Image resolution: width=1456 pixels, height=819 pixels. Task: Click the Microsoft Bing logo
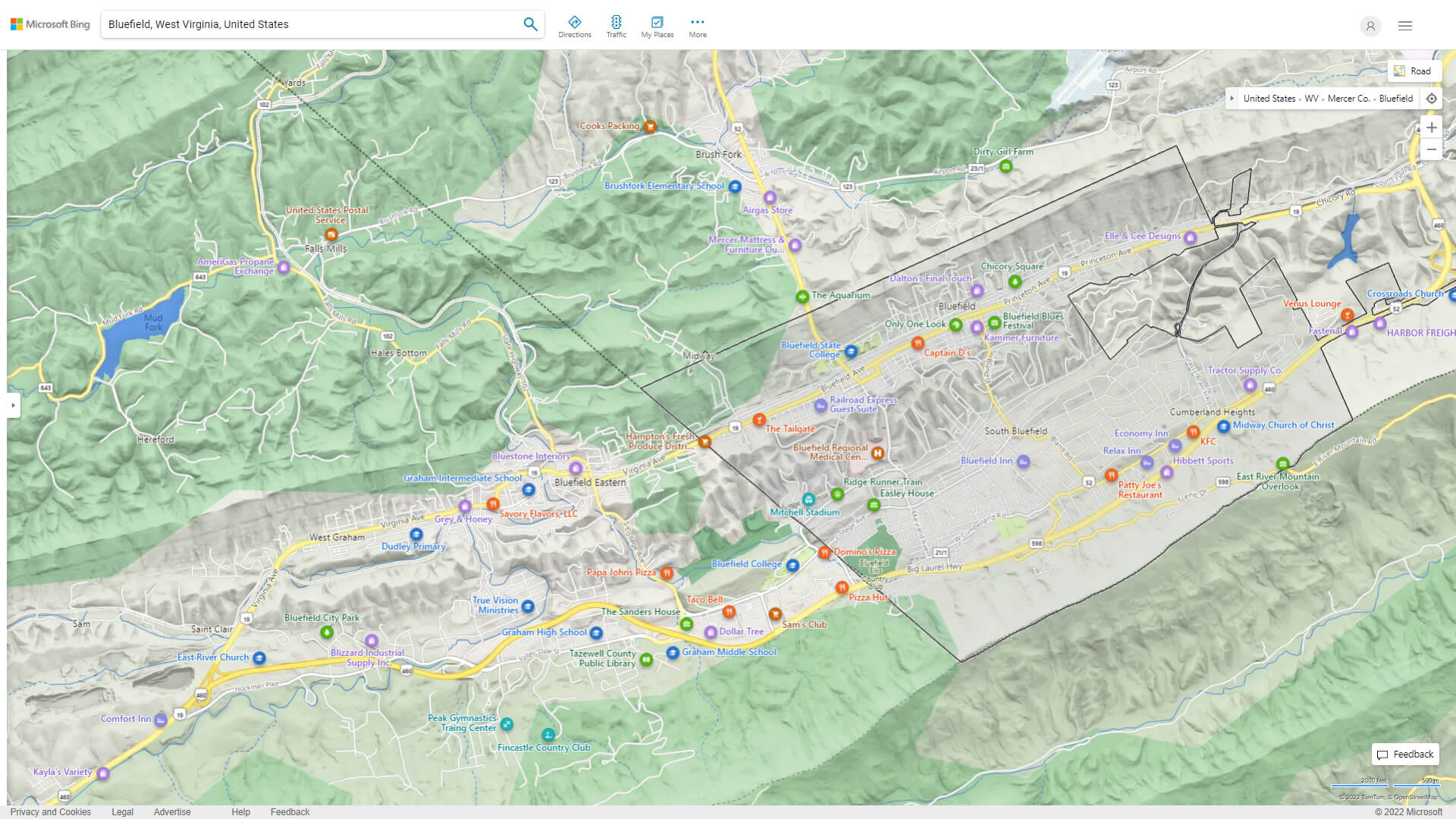[x=49, y=24]
